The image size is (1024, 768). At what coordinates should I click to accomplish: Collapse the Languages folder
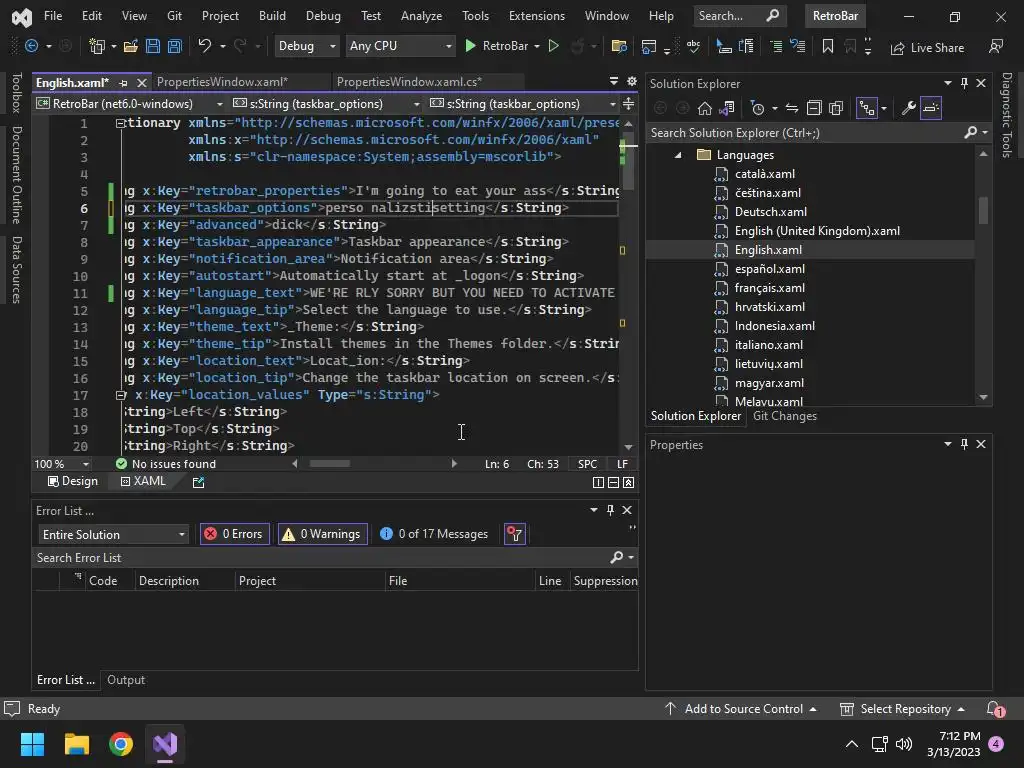[x=678, y=155]
